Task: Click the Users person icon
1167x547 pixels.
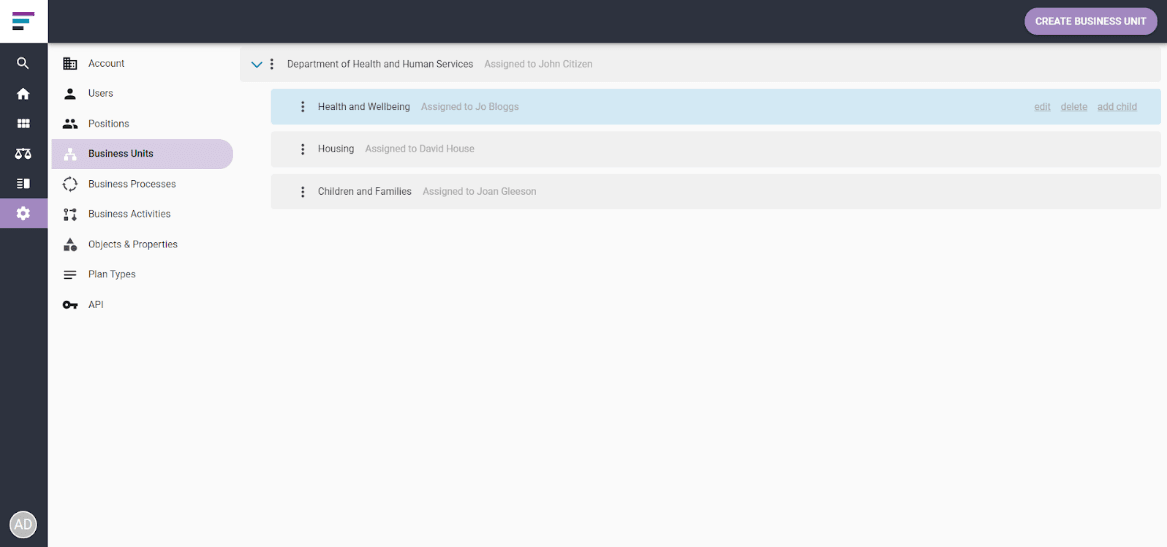Action: (x=70, y=94)
